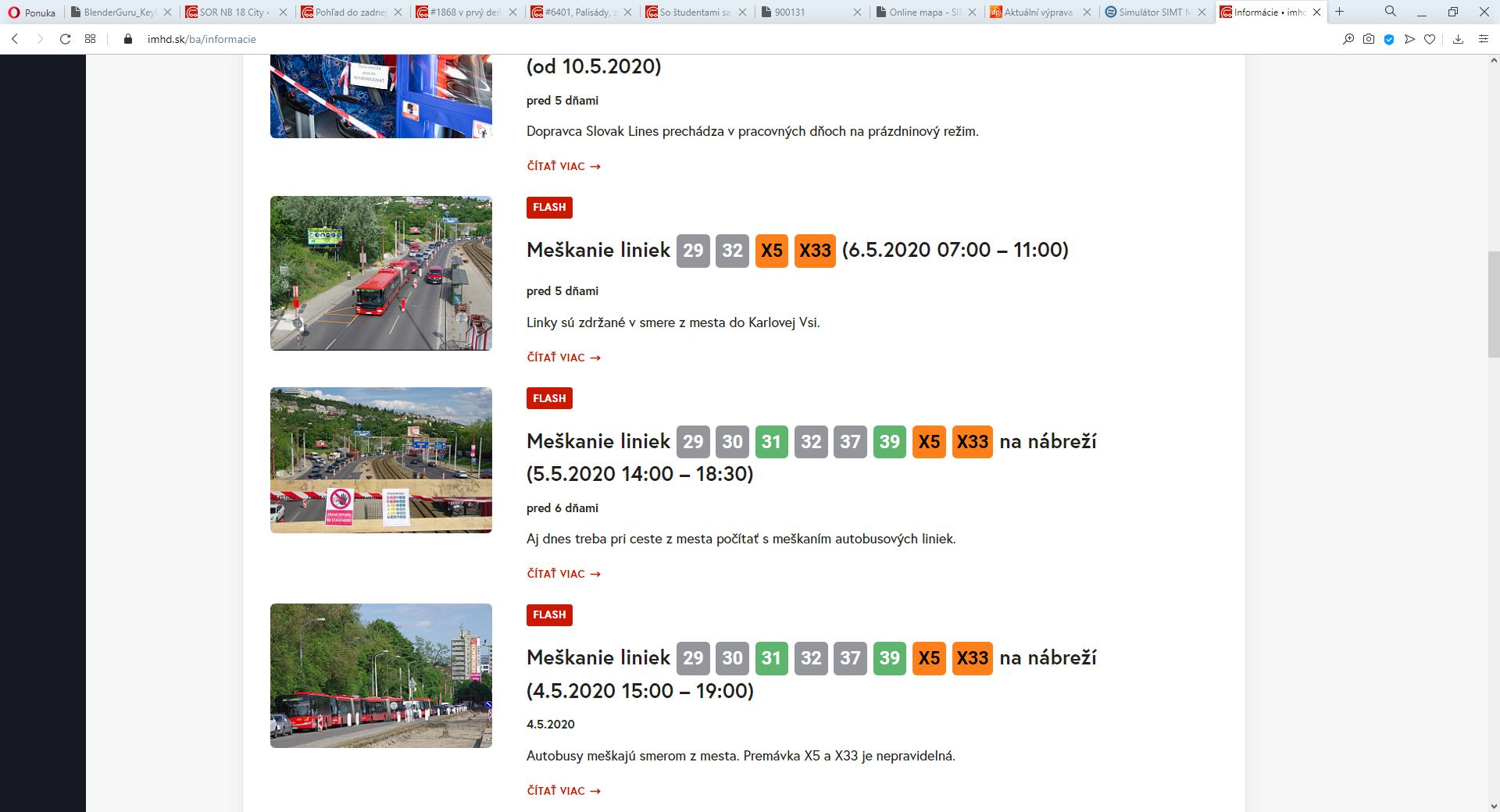Search open tabs with magnifier icon
This screenshot has width=1500, height=812.
point(1391,12)
